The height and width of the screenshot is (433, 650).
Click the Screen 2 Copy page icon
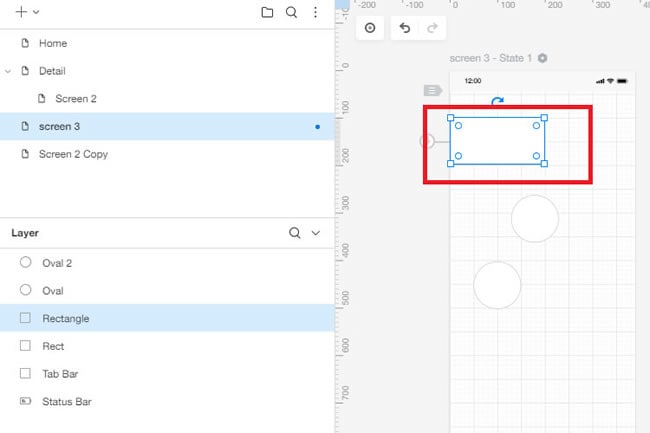coord(25,154)
